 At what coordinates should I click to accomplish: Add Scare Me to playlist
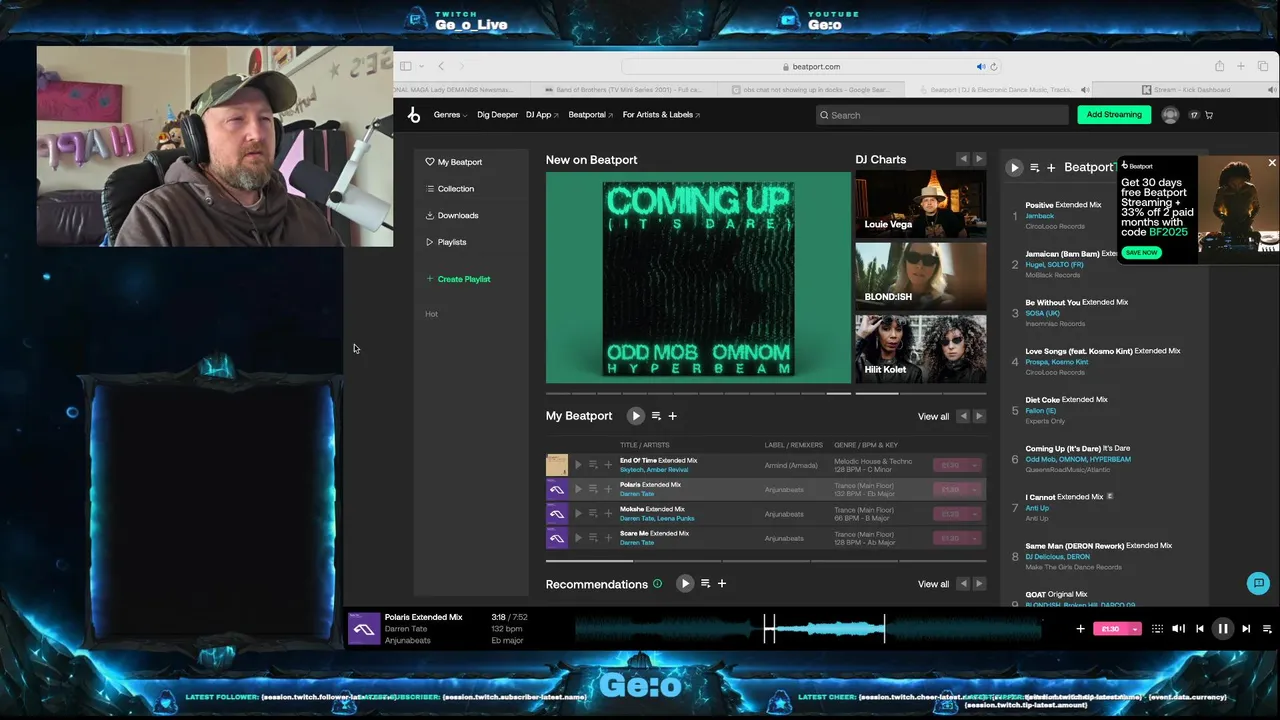[x=608, y=538]
